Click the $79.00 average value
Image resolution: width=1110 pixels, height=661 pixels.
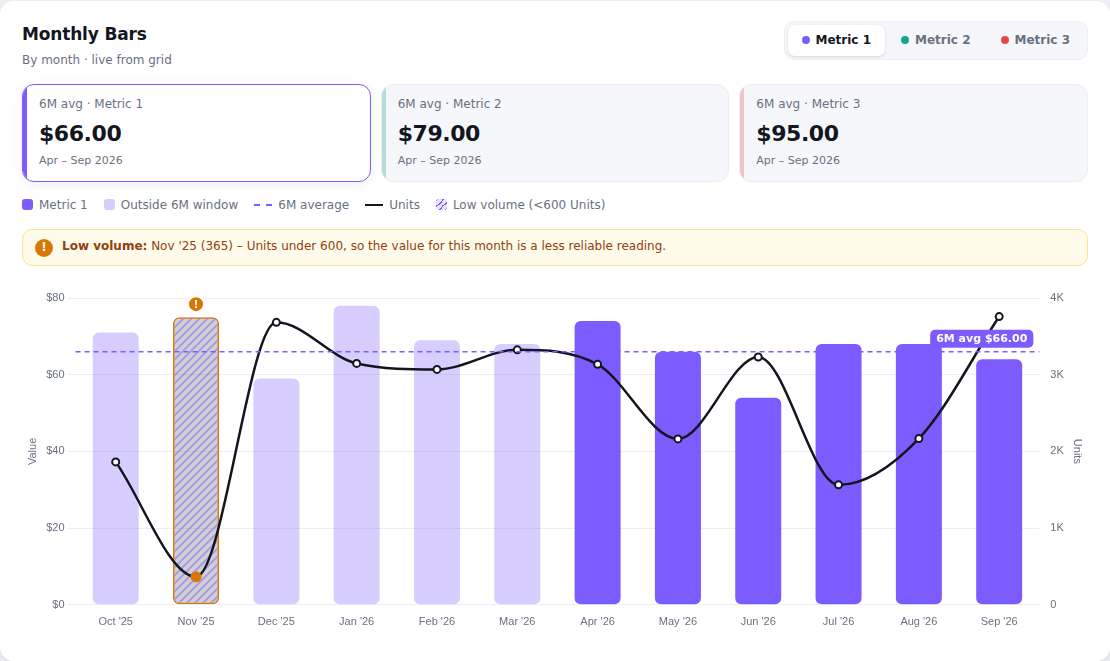pos(439,133)
